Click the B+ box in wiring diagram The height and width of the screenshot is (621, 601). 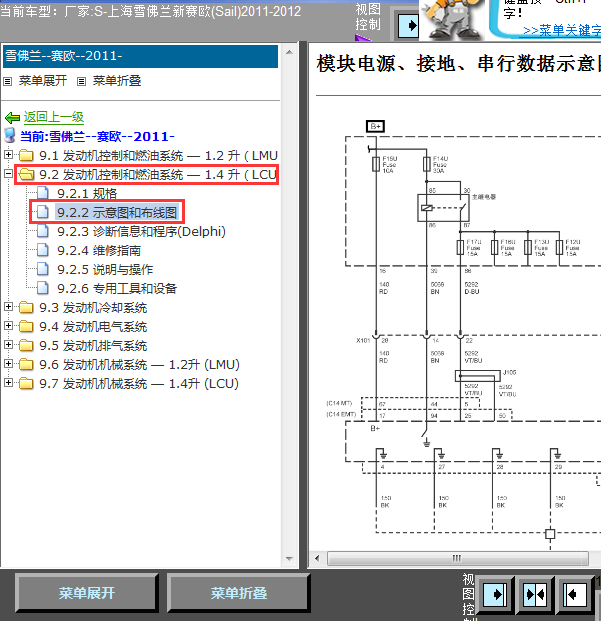click(375, 126)
